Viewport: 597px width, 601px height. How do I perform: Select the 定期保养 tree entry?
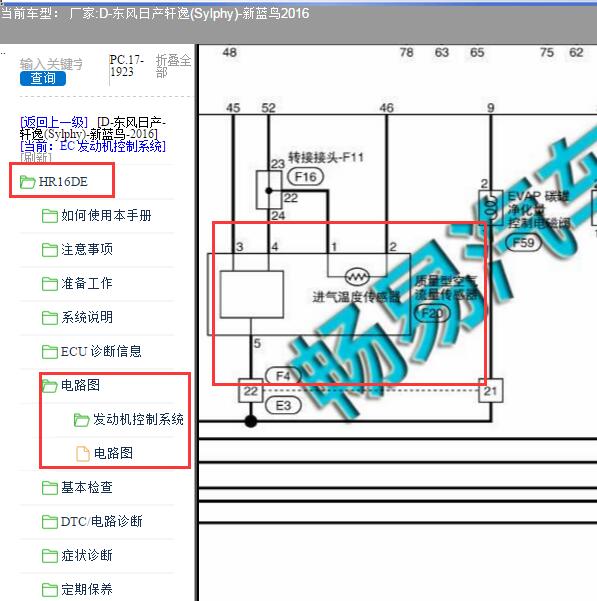coord(87,589)
